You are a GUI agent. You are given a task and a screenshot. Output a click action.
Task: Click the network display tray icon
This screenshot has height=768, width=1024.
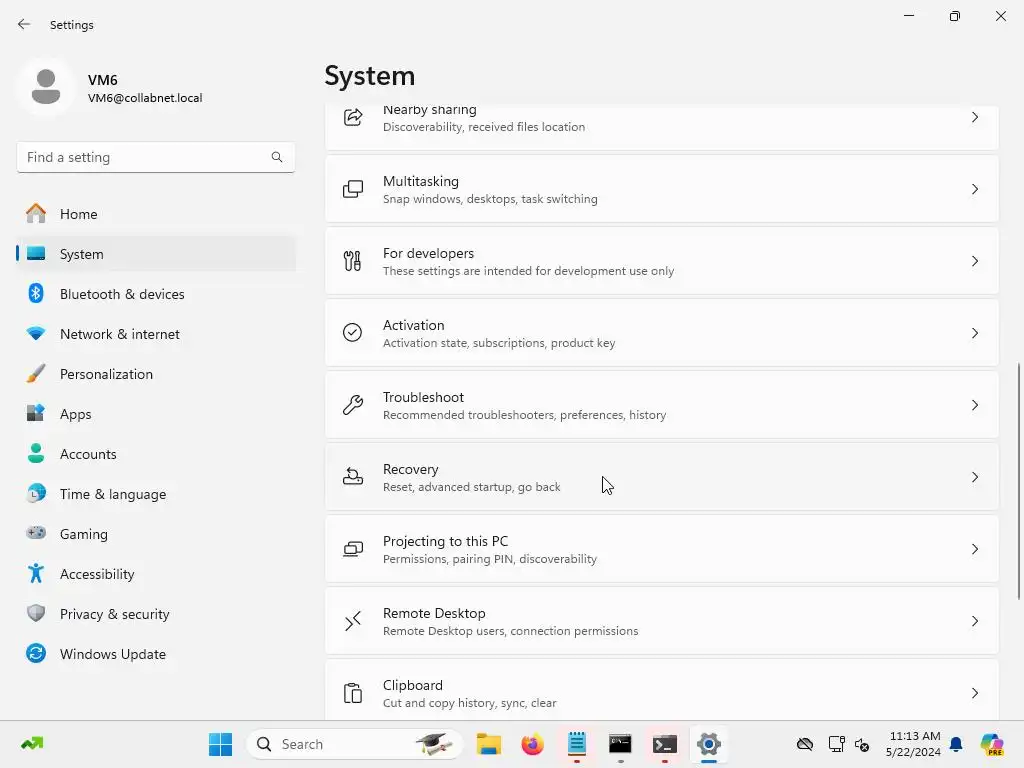[x=836, y=744]
